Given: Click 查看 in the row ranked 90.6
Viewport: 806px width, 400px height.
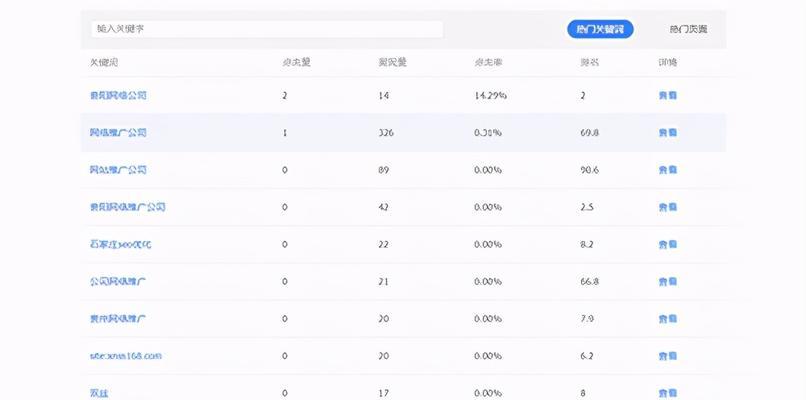Looking at the screenshot, I should (x=667, y=170).
